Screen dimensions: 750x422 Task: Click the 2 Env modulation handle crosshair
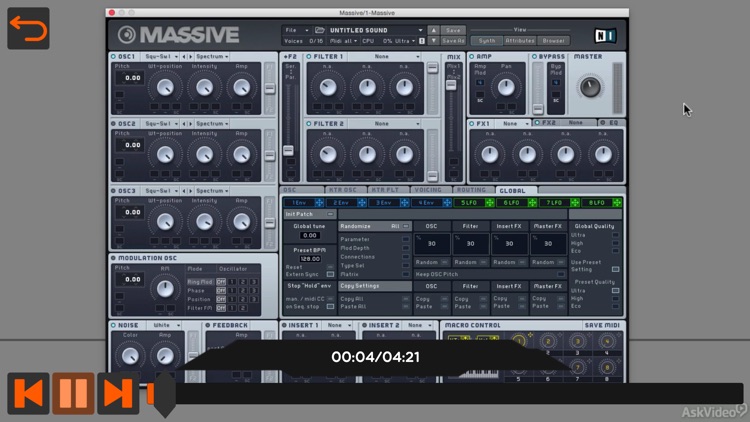(362, 203)
